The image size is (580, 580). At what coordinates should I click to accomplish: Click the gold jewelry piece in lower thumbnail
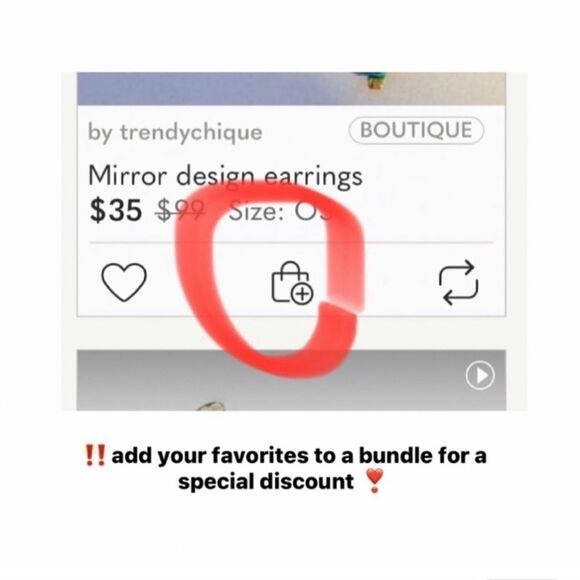pyautogui.click(x=211, y=406)
